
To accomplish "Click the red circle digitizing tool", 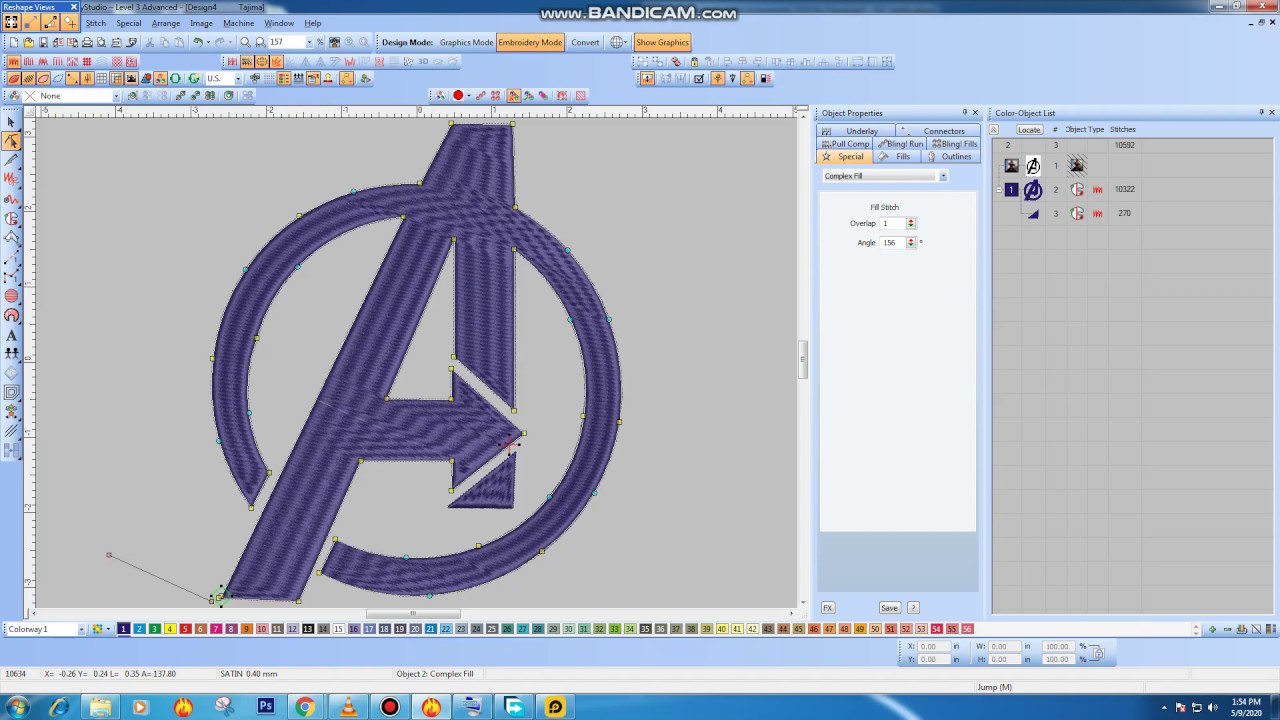I will (11, 296).
